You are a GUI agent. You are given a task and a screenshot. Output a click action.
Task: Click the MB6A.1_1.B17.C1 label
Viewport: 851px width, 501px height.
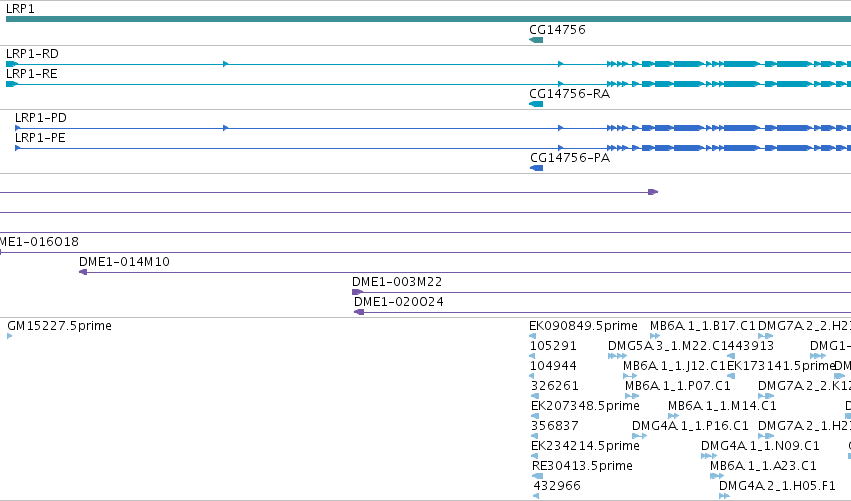click(x=703, y=326)
